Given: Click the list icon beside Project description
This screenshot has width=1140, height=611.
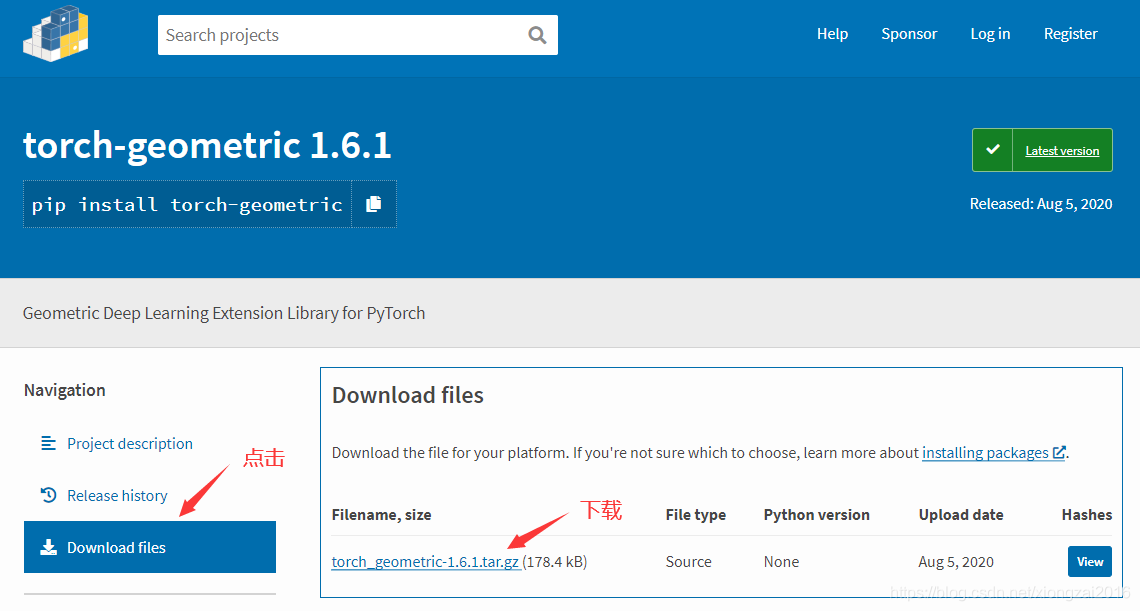Looking at the screenshot, I should [48, 443].
